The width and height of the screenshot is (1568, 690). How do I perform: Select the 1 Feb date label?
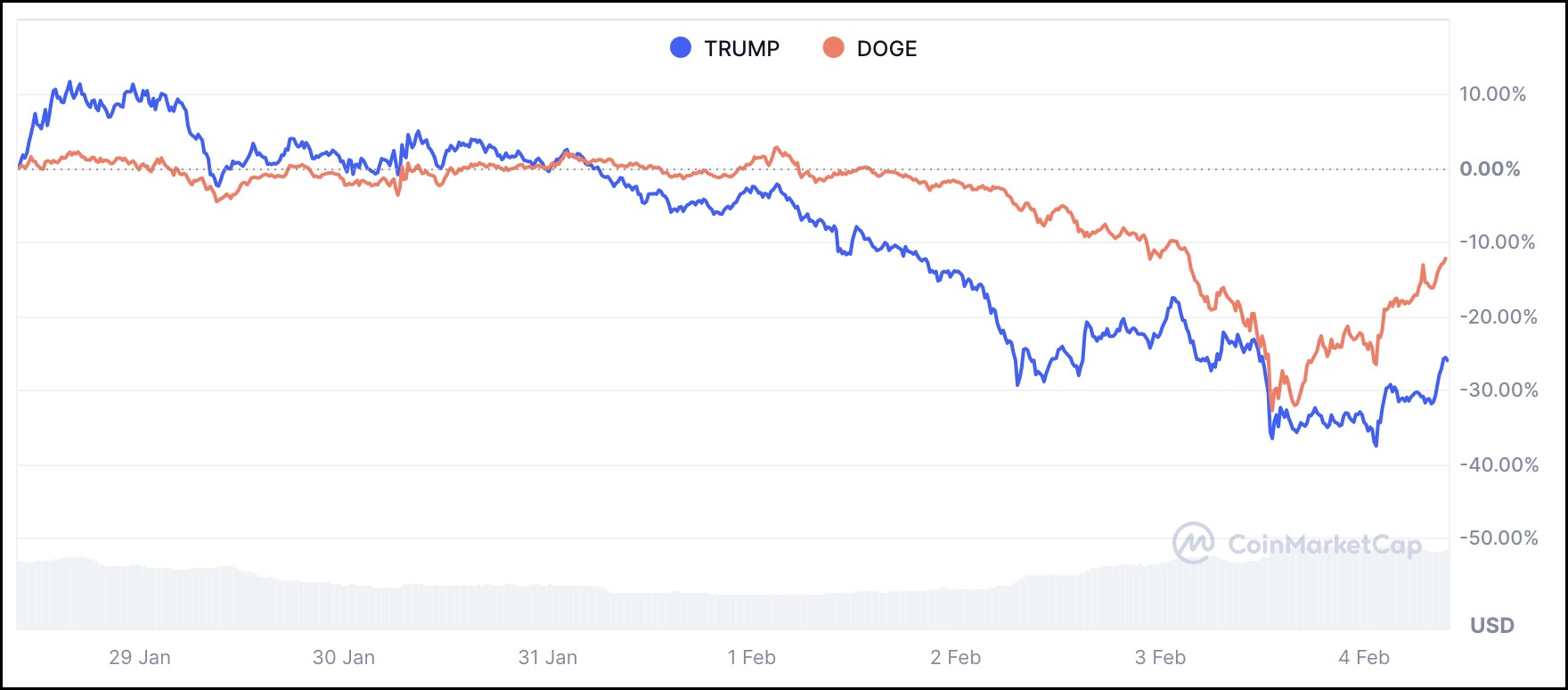751,658
